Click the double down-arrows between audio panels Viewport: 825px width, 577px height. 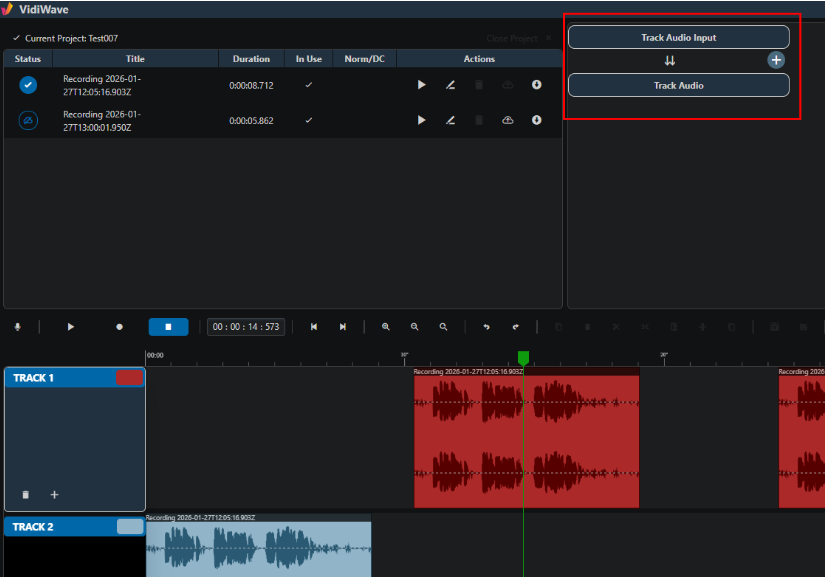[669, 60]
